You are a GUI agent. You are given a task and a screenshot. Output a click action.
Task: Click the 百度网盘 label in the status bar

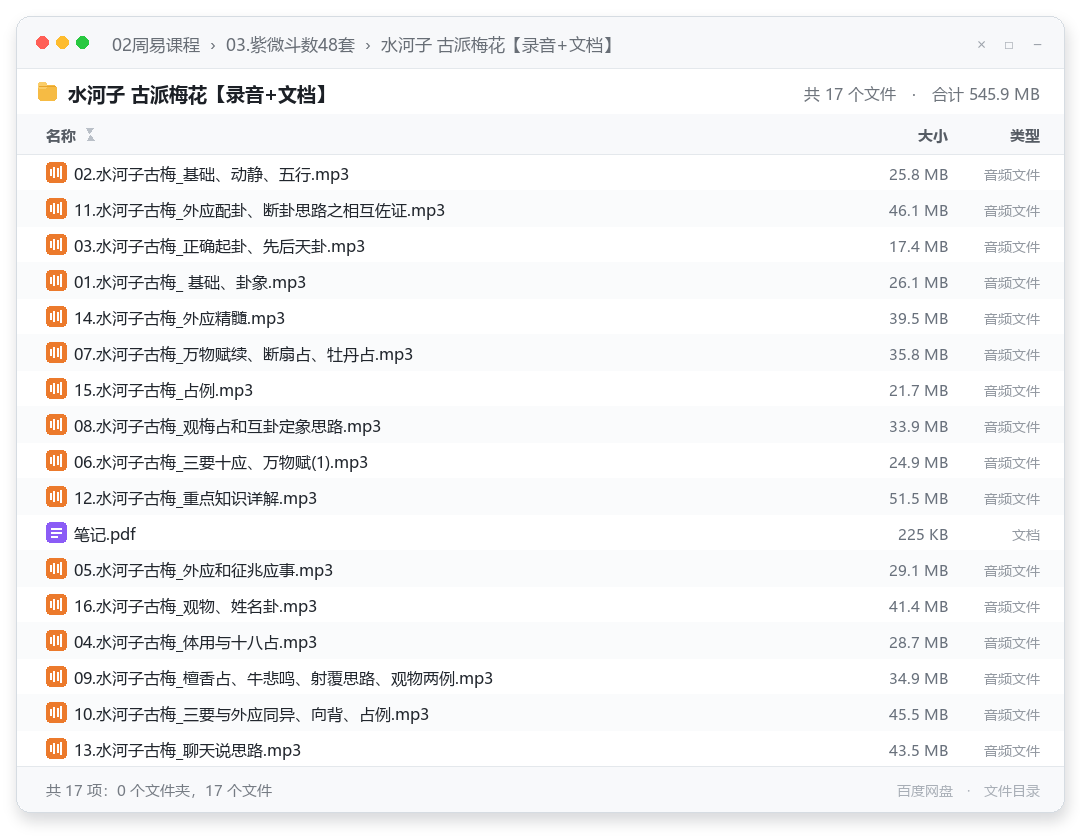(924, 791)
